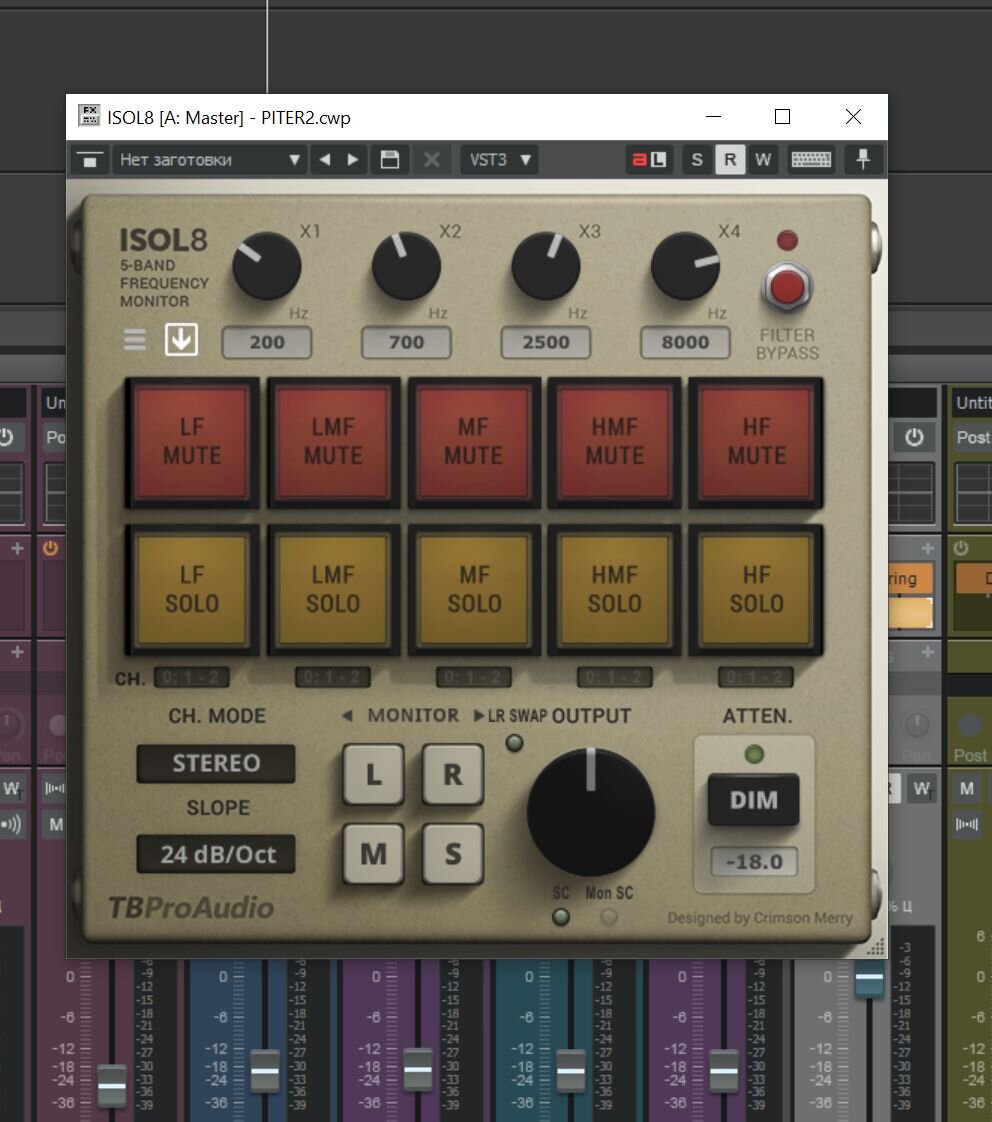The image size is (992, 1122).
Task: Open channel selector under LMF SOLO
Action: [333, 677]
